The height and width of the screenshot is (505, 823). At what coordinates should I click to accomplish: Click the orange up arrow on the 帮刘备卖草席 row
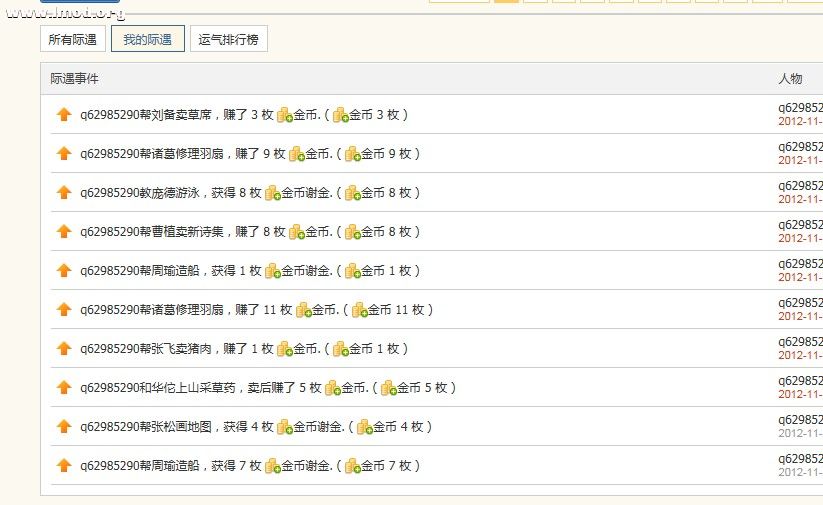(64, 114)
